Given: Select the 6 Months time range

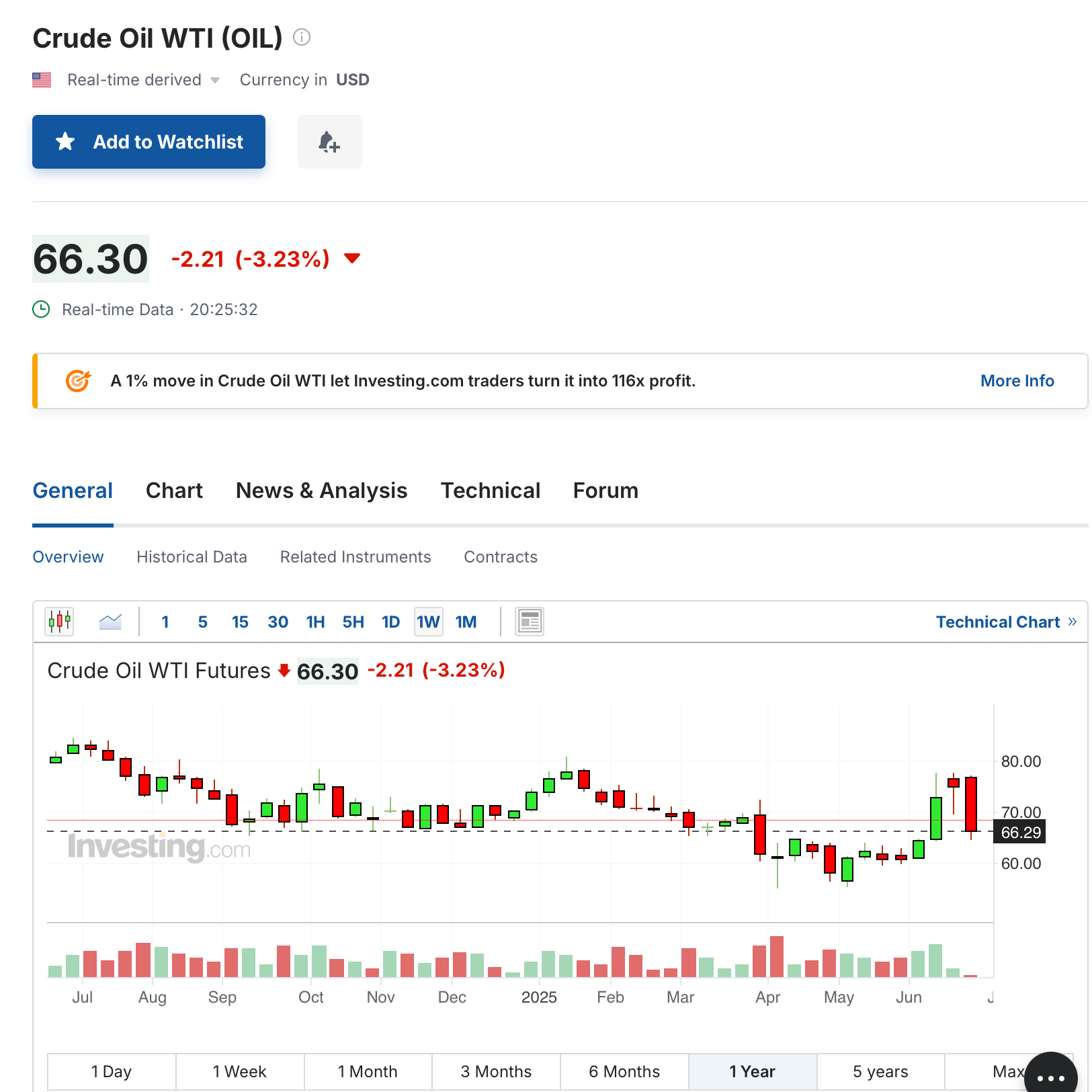Looking at the screenshot, I should (x=624, y=1071).
